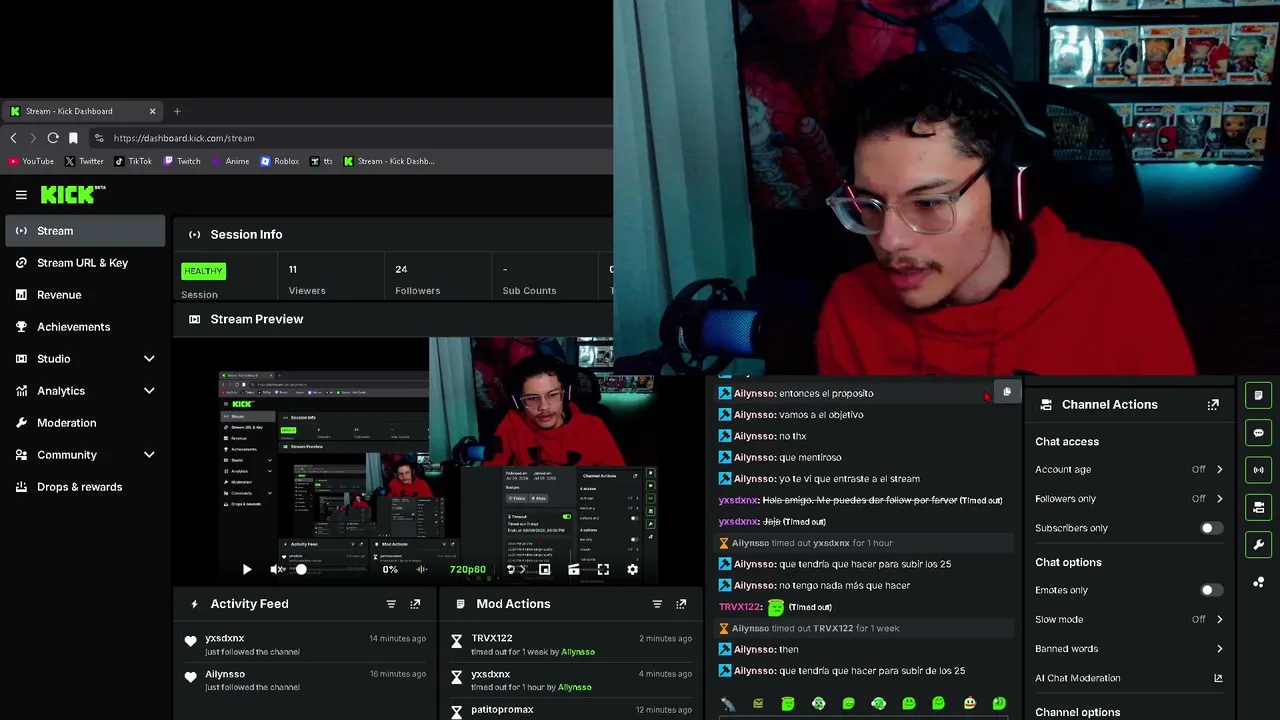Viewport: 1280px width, 720px height.
Task: Toggle Chat panel from right rail
Action: tap(1259, 433)
